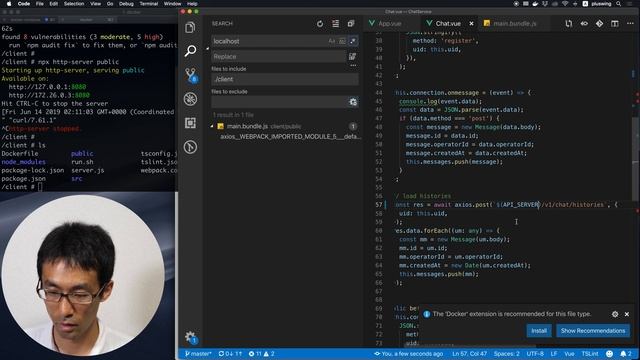Show errors and warnings in status bar

pos(261,353)
